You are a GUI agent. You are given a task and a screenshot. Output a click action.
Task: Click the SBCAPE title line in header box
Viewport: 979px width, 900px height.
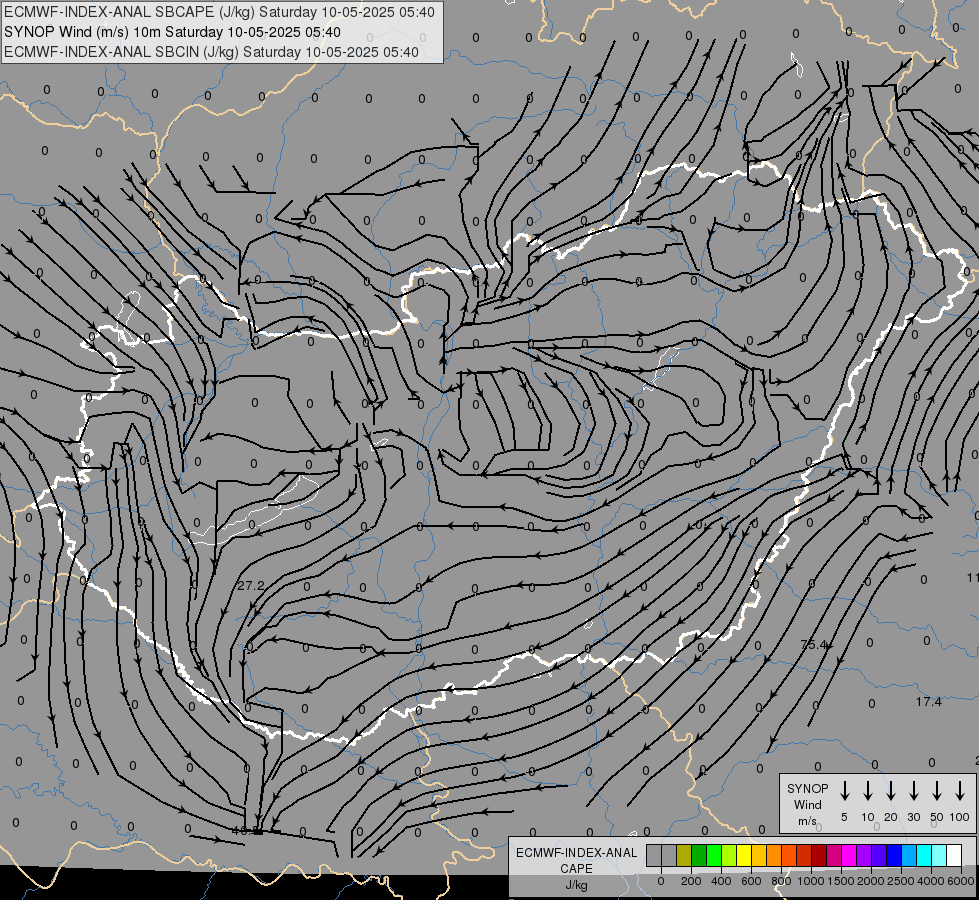[219, 12]
